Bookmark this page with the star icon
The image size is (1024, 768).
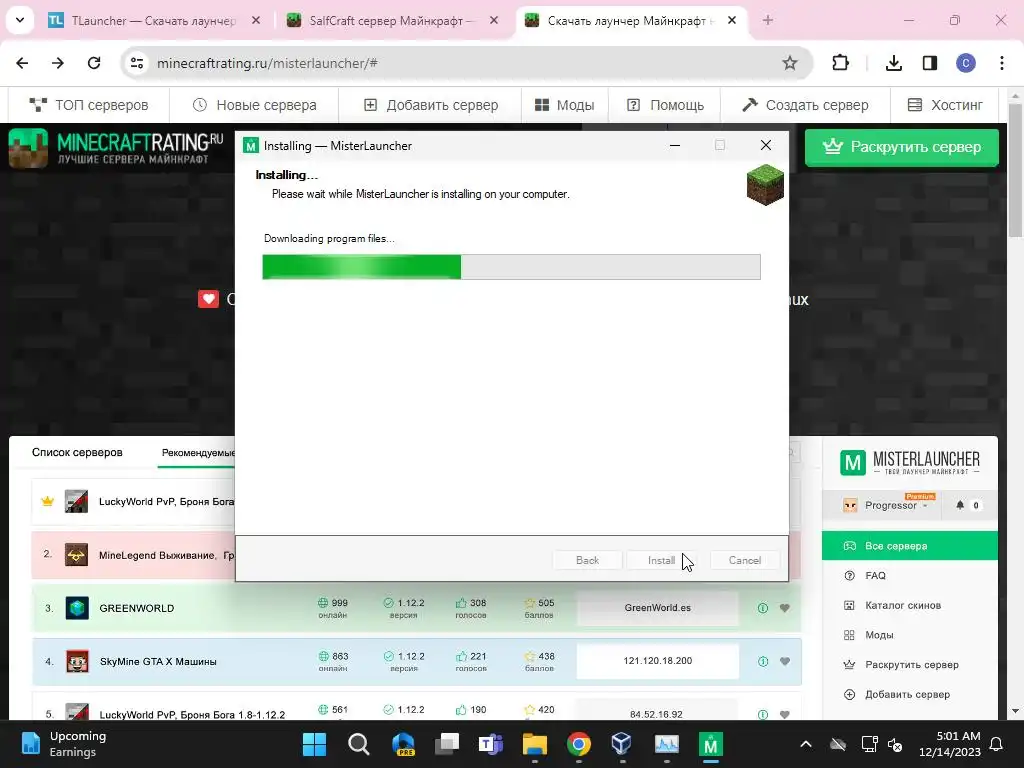[x=790, y=63]
